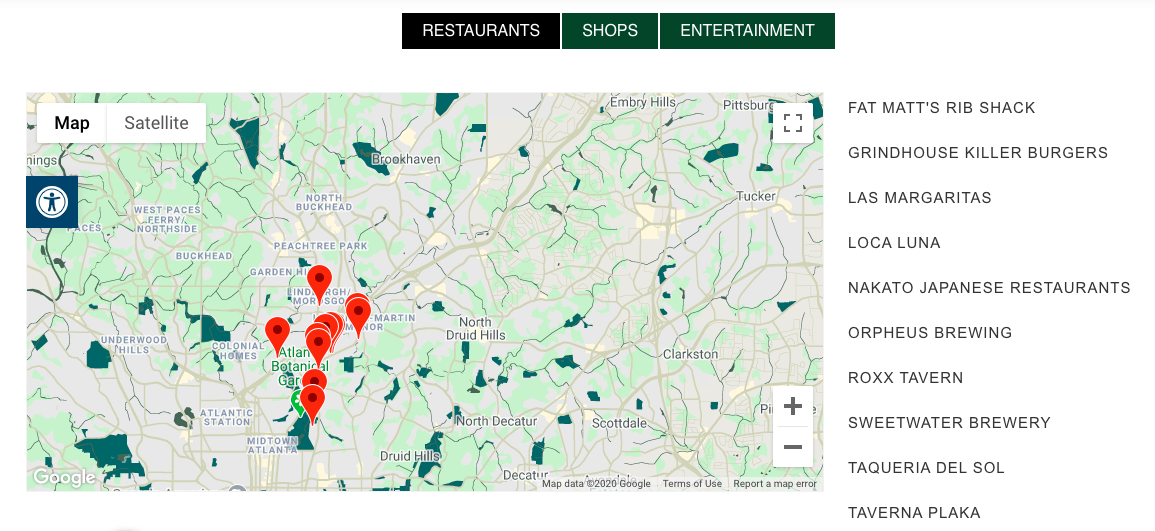The width and height of the screenshot is (1155, 531).
Task: Open Loca Luna listing
Action: (x=894, y=243)
